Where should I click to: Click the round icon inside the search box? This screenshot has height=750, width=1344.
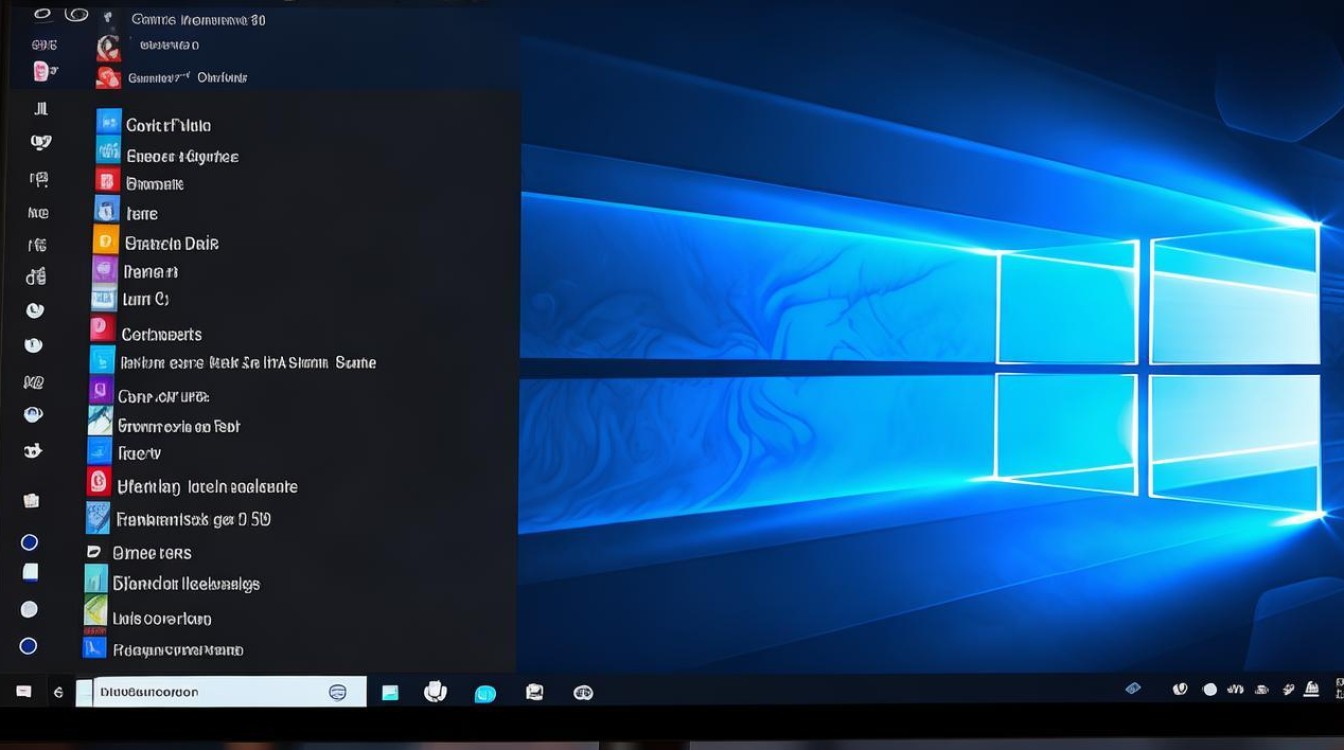click(x=338, y=692)
